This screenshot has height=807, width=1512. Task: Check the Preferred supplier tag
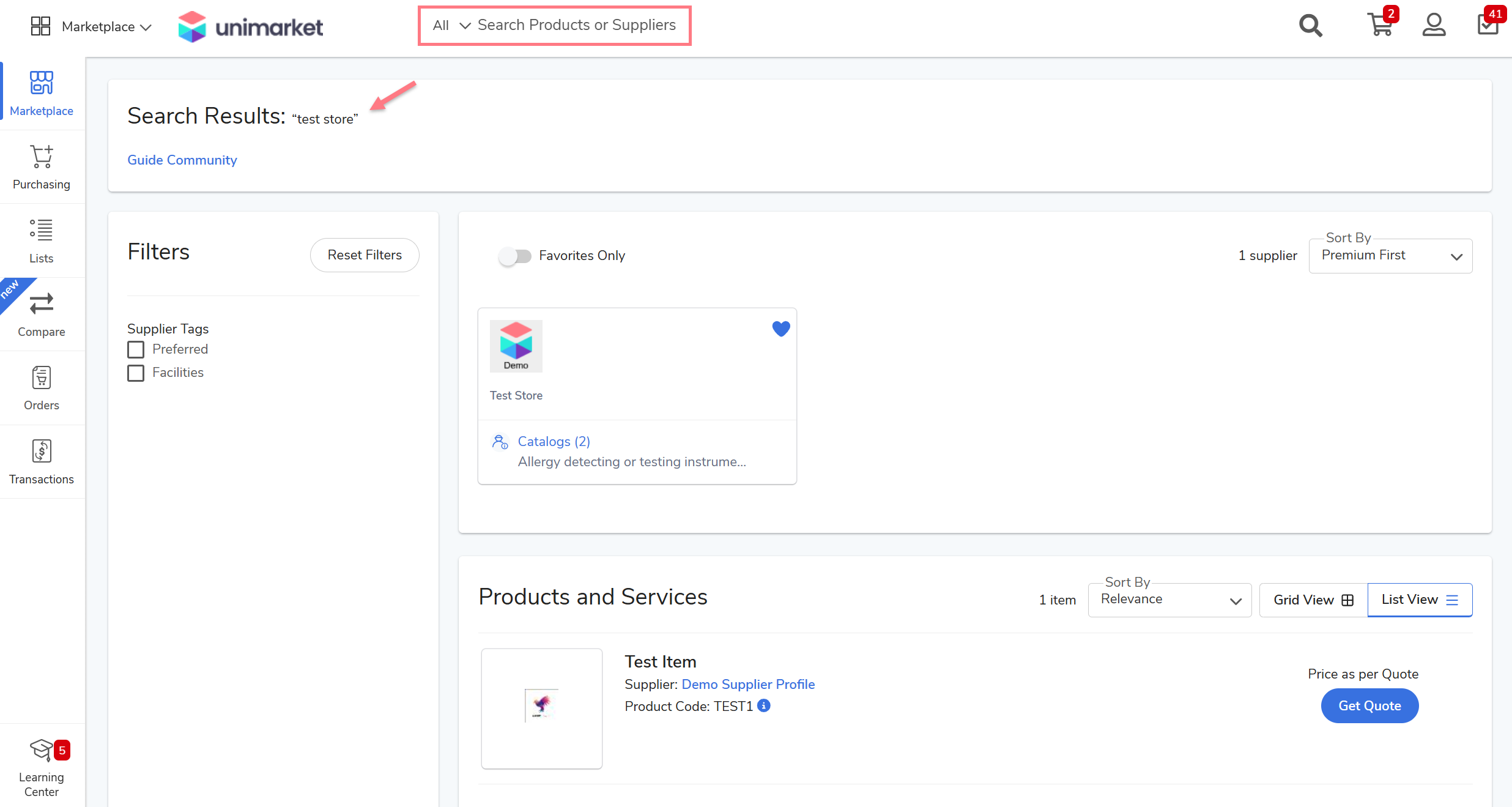pyautogui.click(x=136, y=349)
